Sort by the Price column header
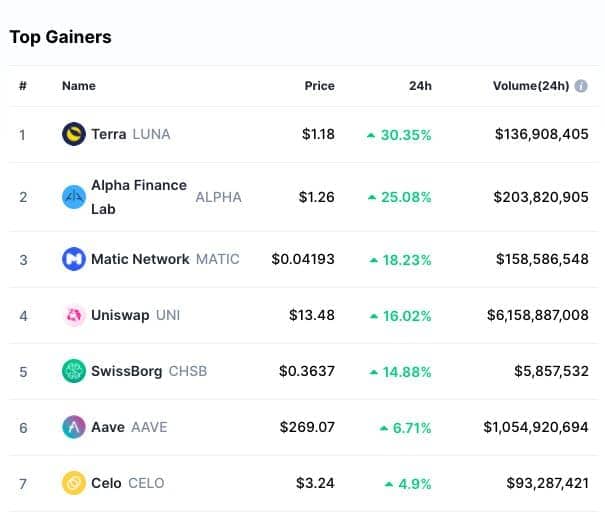Image resolution: width=605 pixels, height=515 pixels. tap(319, 86)
